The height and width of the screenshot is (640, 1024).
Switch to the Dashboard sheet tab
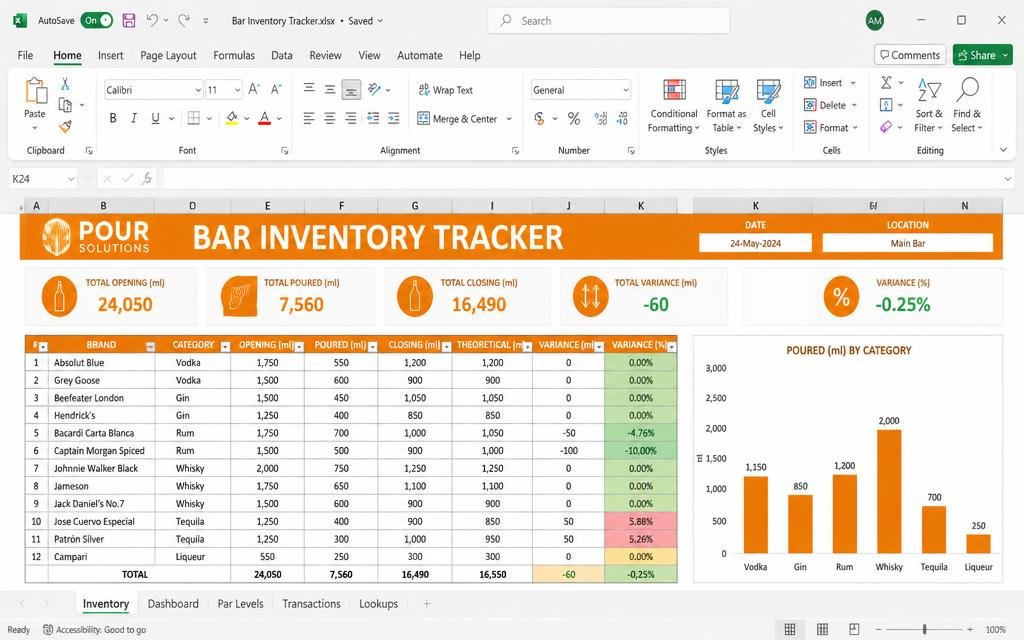(173, 604)
